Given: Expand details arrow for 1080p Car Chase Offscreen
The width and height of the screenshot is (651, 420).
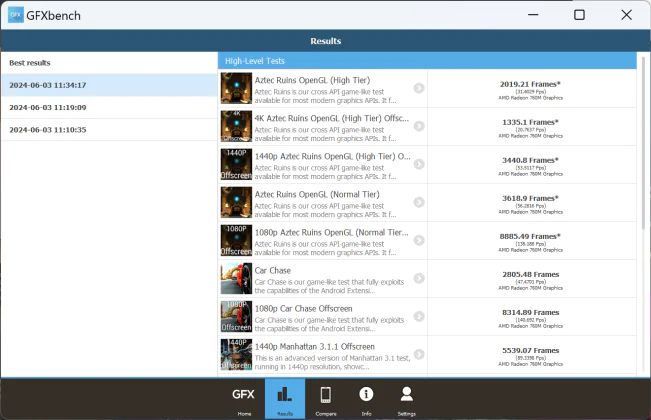Looking at the screenshot, I should click(419, 316).
